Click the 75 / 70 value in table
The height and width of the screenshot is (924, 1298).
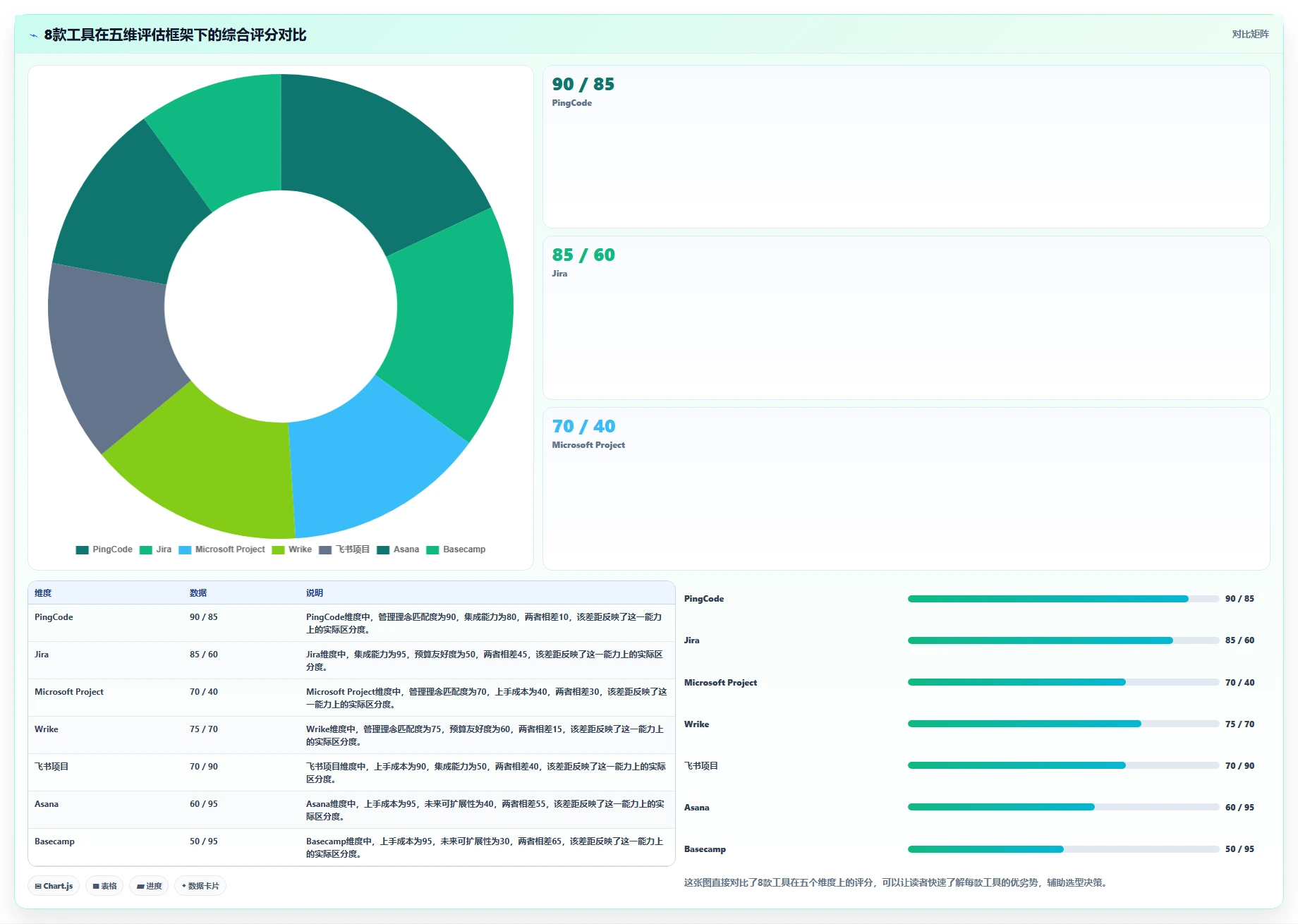(x=204, y=729)
